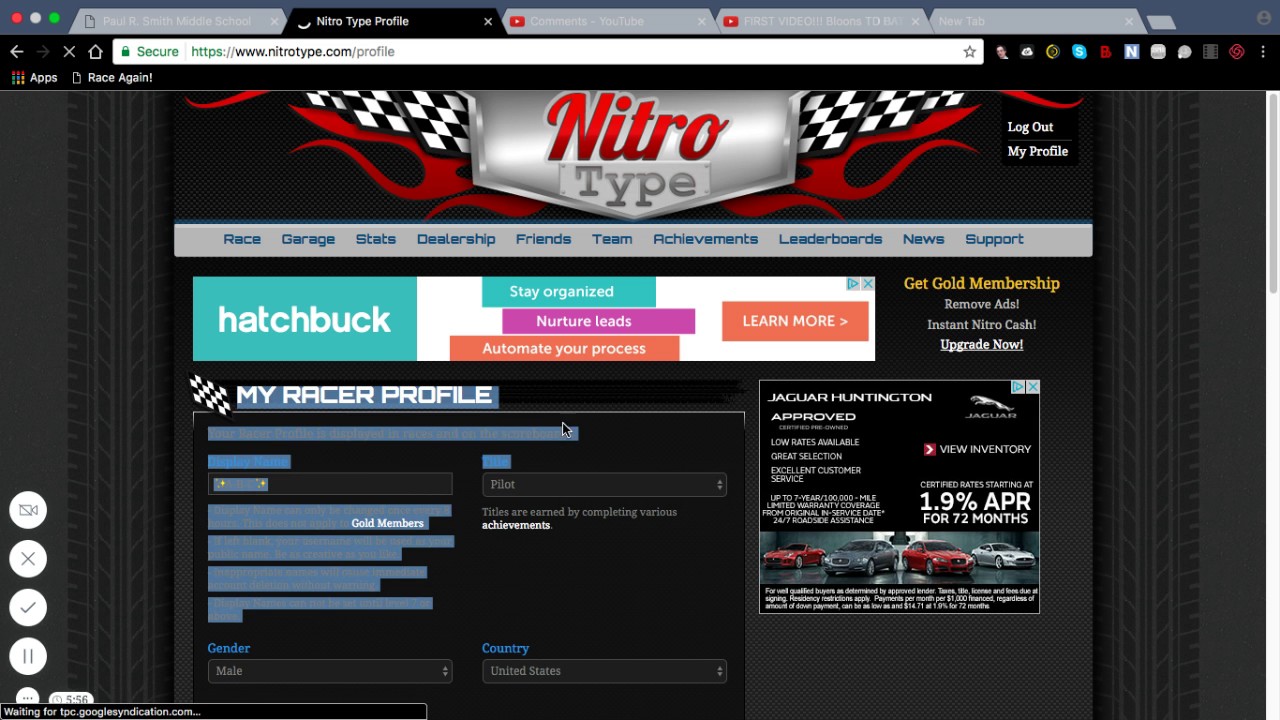Close the Jaguar ad X icon
1280x720 pixels.
[x=1033, y=387]
